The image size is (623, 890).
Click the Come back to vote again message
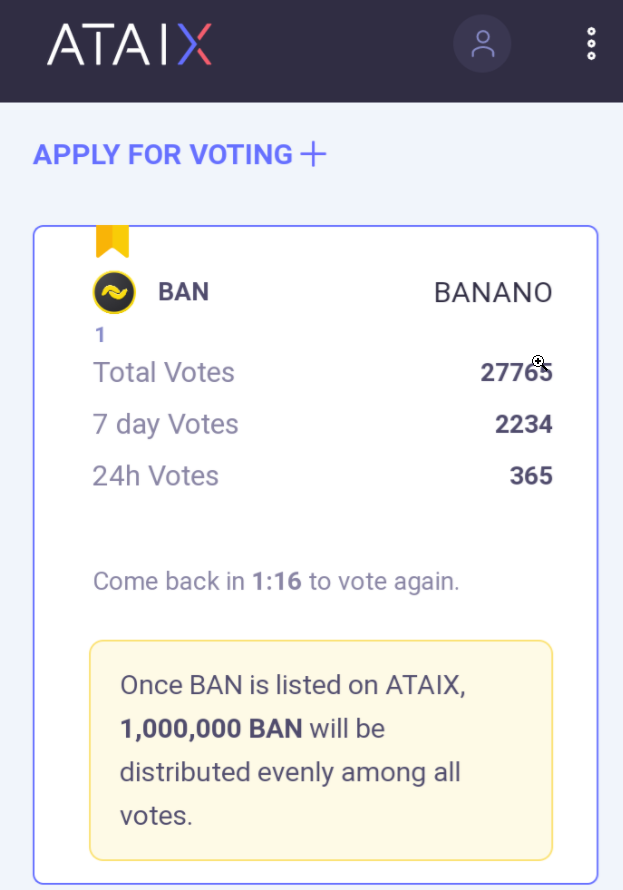coord(276,582)
